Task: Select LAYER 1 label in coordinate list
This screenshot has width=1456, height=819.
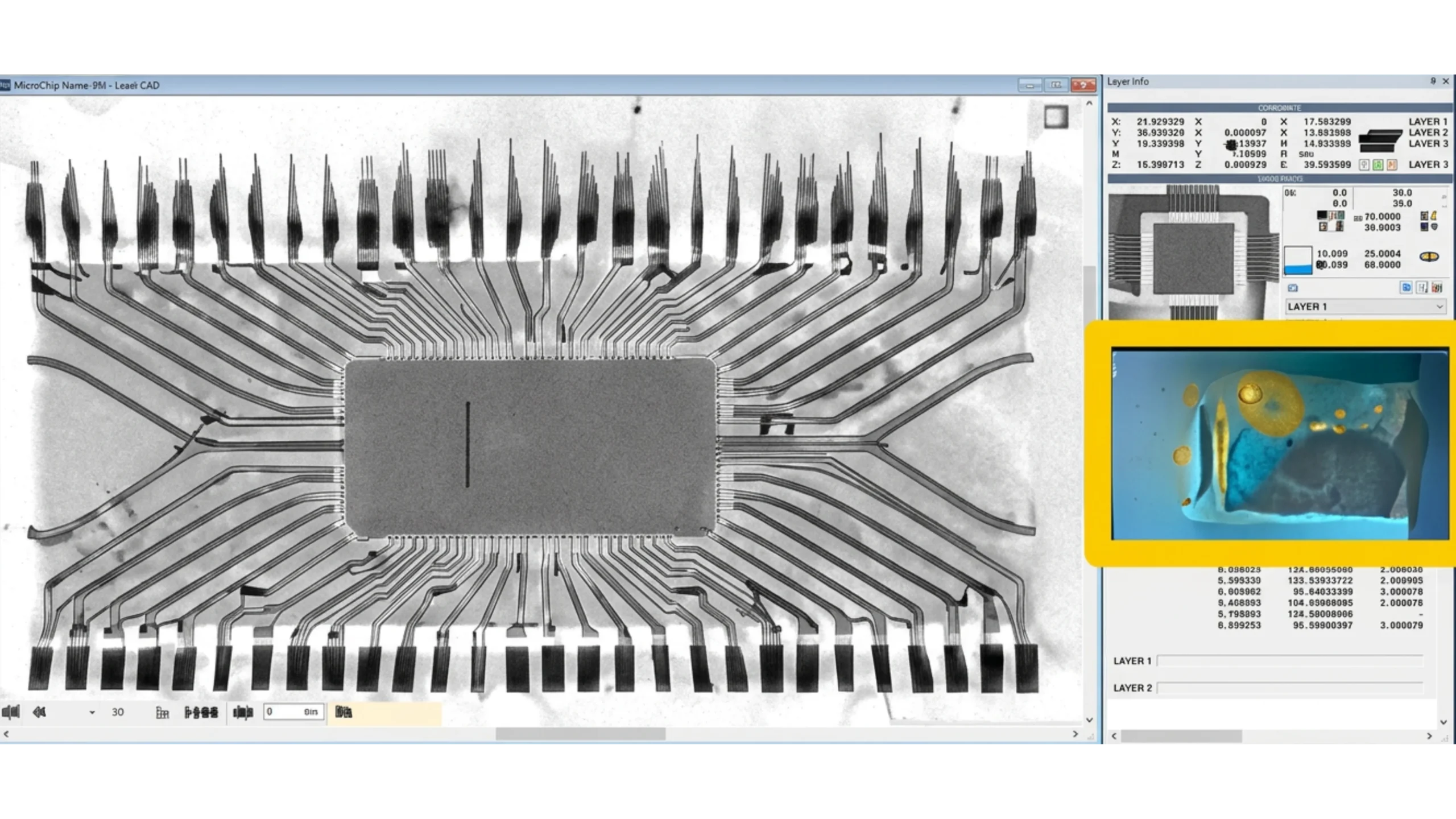Action: pyautogui.click(x=1428, y=122)
